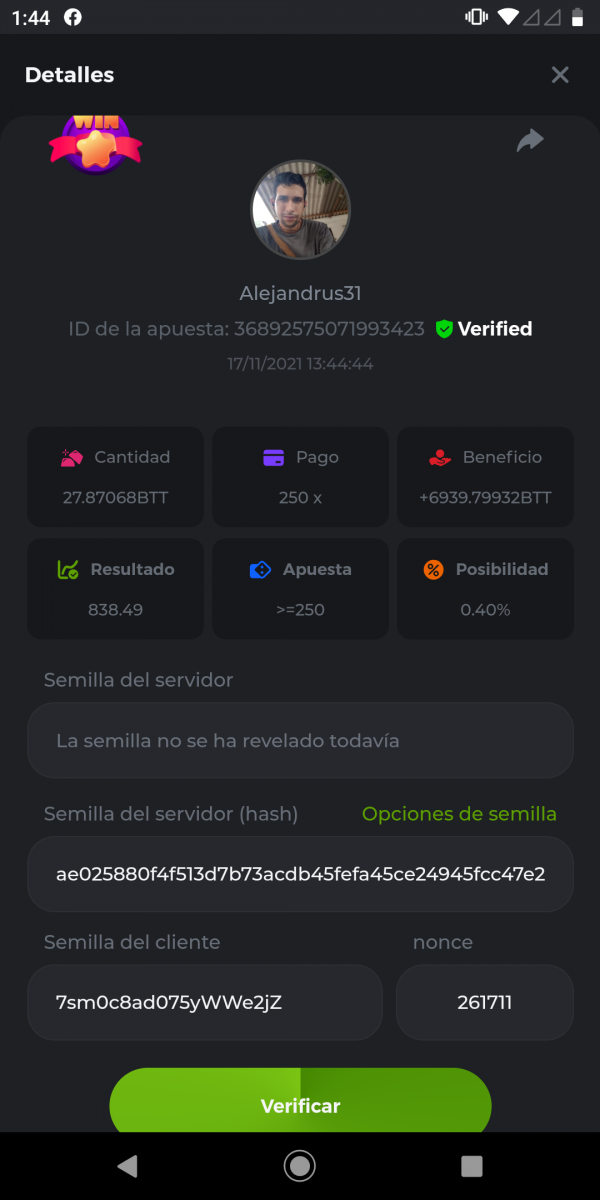Tap the Semilla del cliente field
Screen dimensions: 600x1200
tap(205, 1002)
